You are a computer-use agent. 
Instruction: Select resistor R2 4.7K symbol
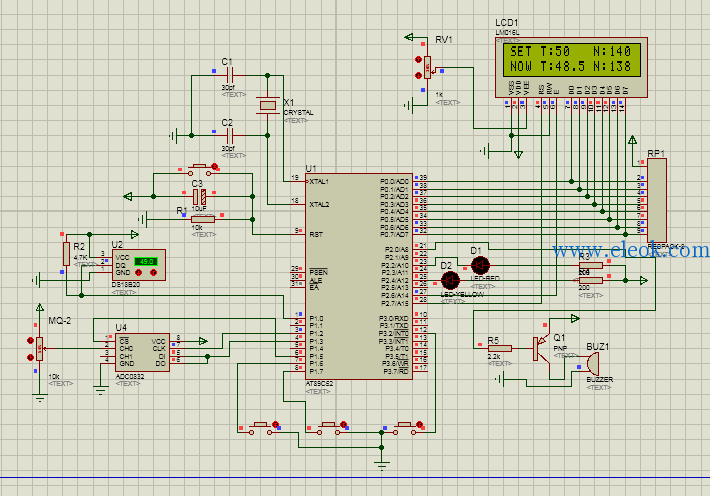point(66,254)
